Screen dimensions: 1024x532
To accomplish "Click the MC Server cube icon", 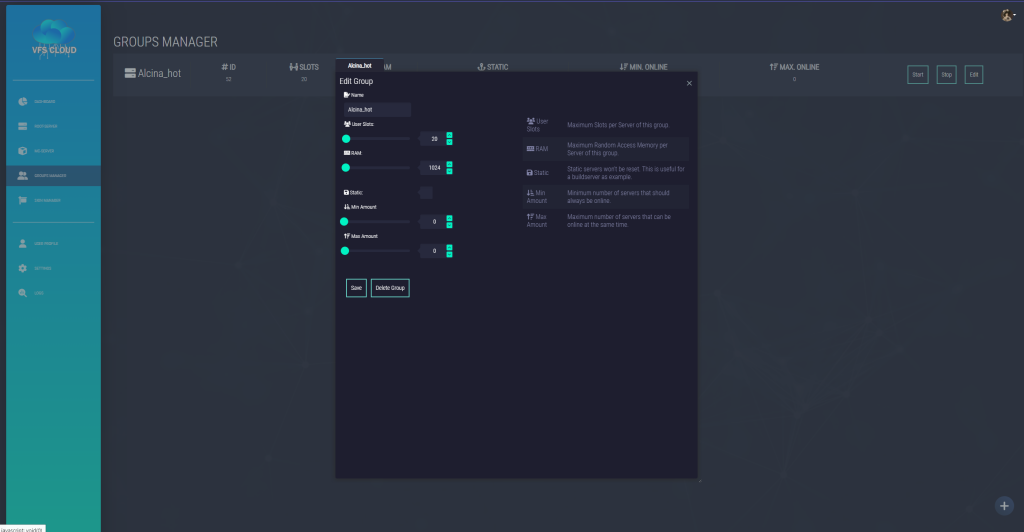I will click(x=23, y=151).
